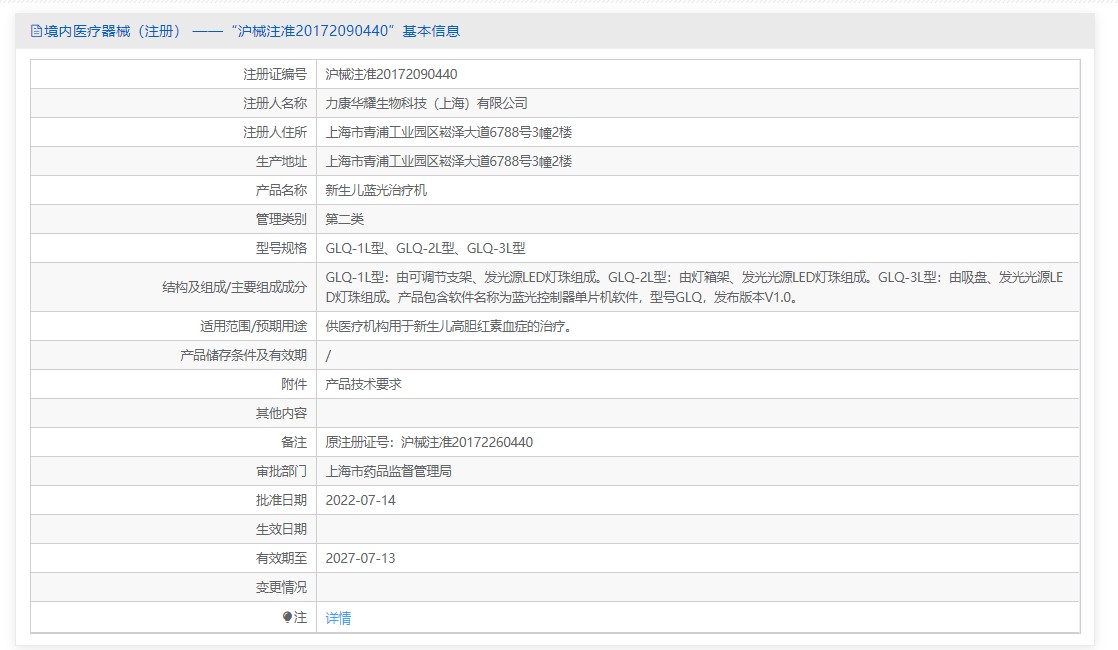Click the 有效期至 label
Image resolution: width=1118 pixels, height=650 pixels.
click(281, 559)
